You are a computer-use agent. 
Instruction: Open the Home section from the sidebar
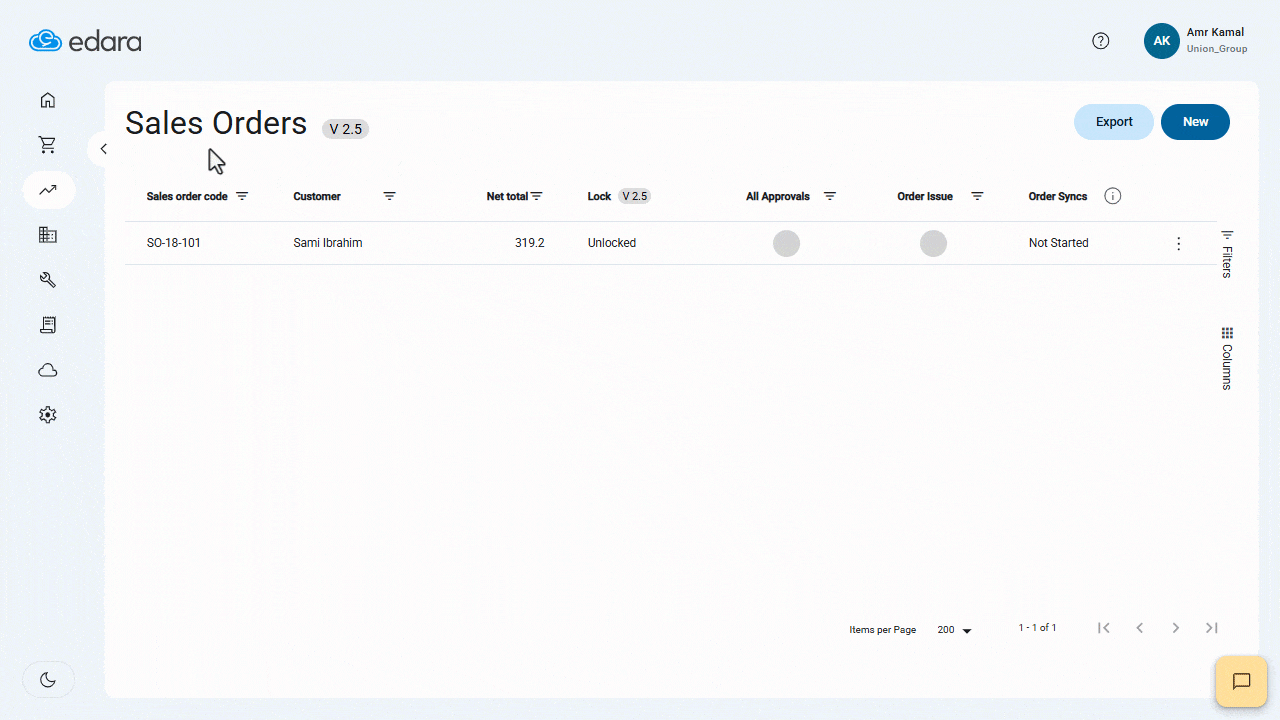(x=47, y=100)
